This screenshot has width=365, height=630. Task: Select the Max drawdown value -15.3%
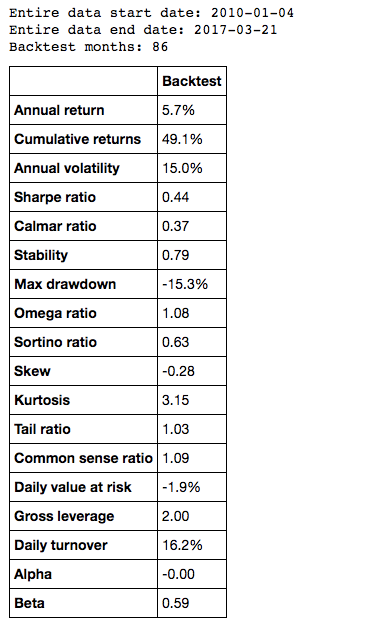(x=185, y=284)
